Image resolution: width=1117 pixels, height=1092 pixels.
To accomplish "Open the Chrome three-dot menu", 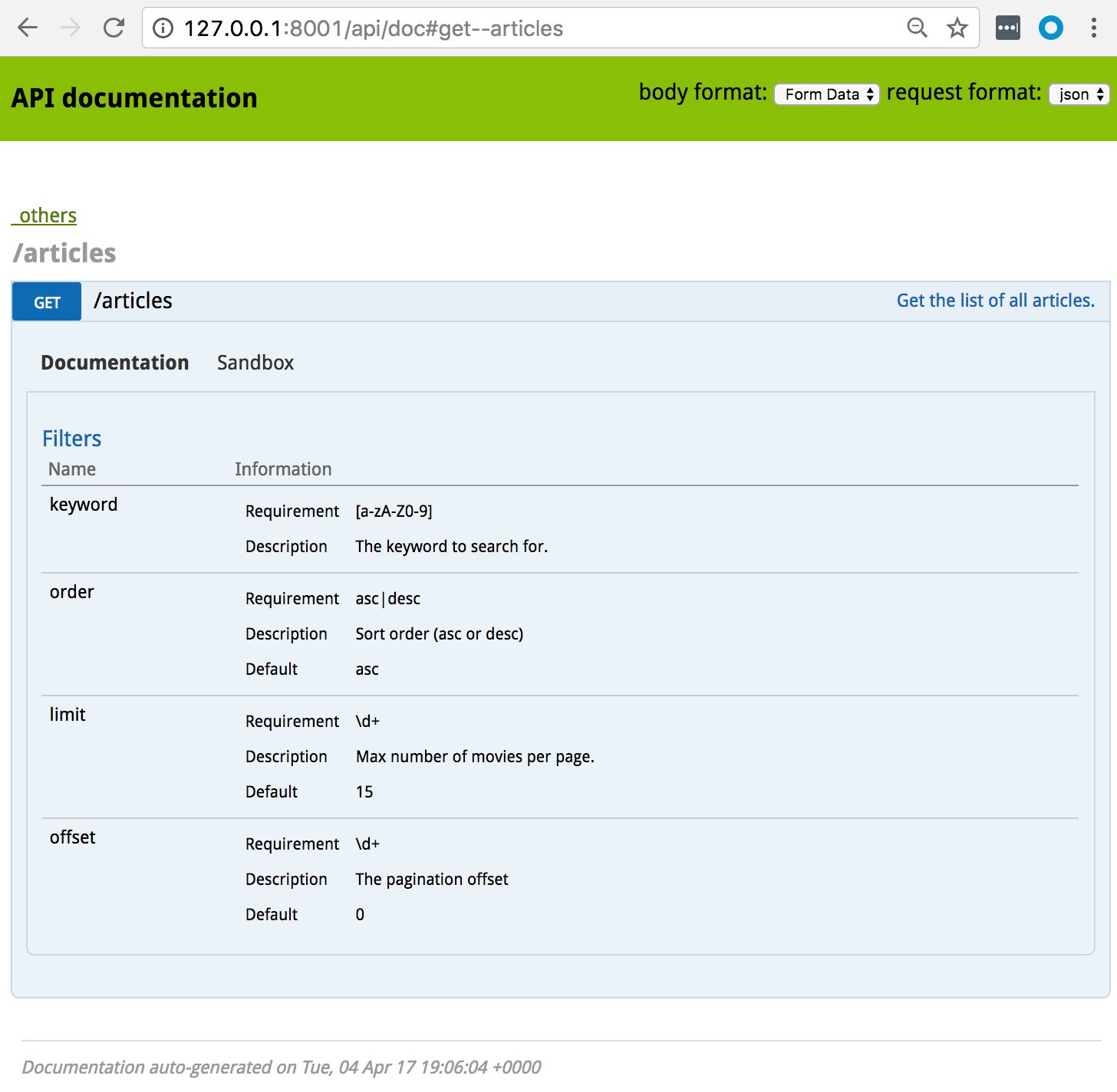I will [1094, 28].
